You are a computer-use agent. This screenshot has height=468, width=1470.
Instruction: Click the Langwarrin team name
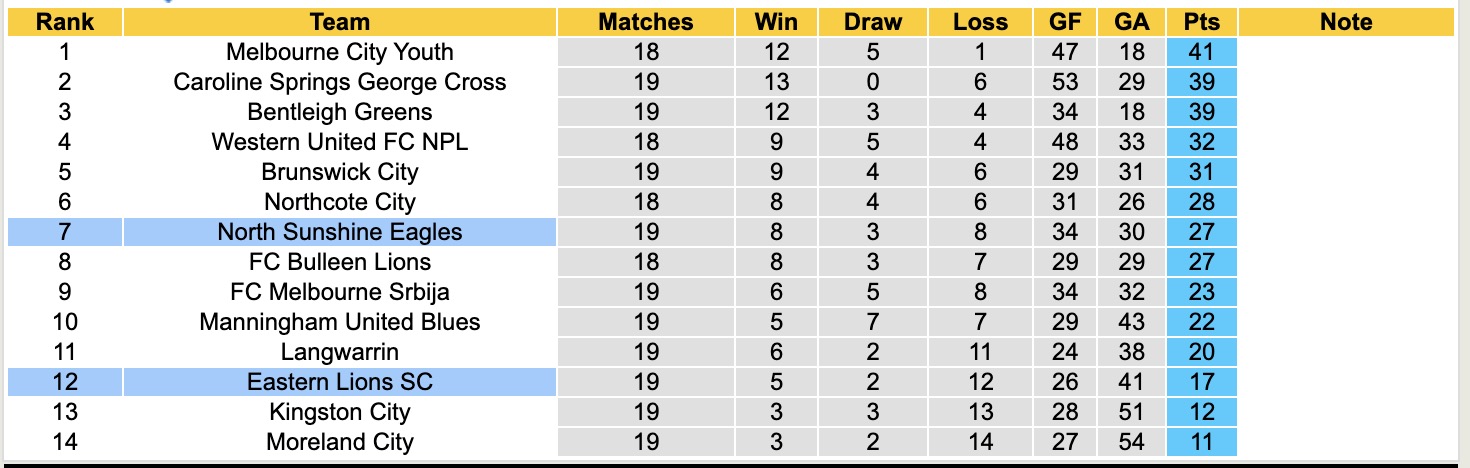point(340,352)
